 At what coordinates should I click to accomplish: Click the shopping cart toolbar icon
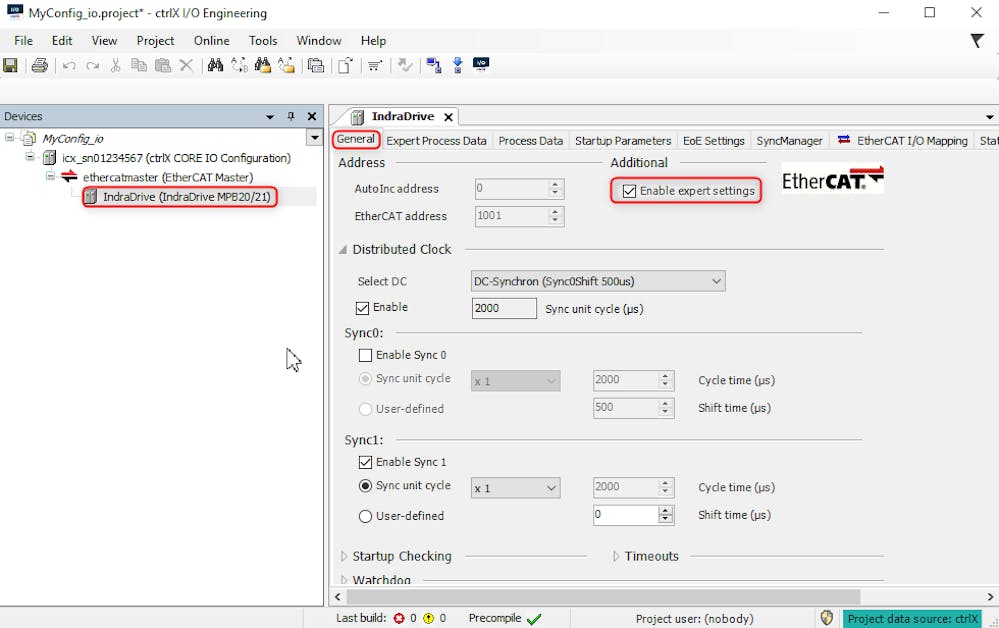tap(375, 65)
